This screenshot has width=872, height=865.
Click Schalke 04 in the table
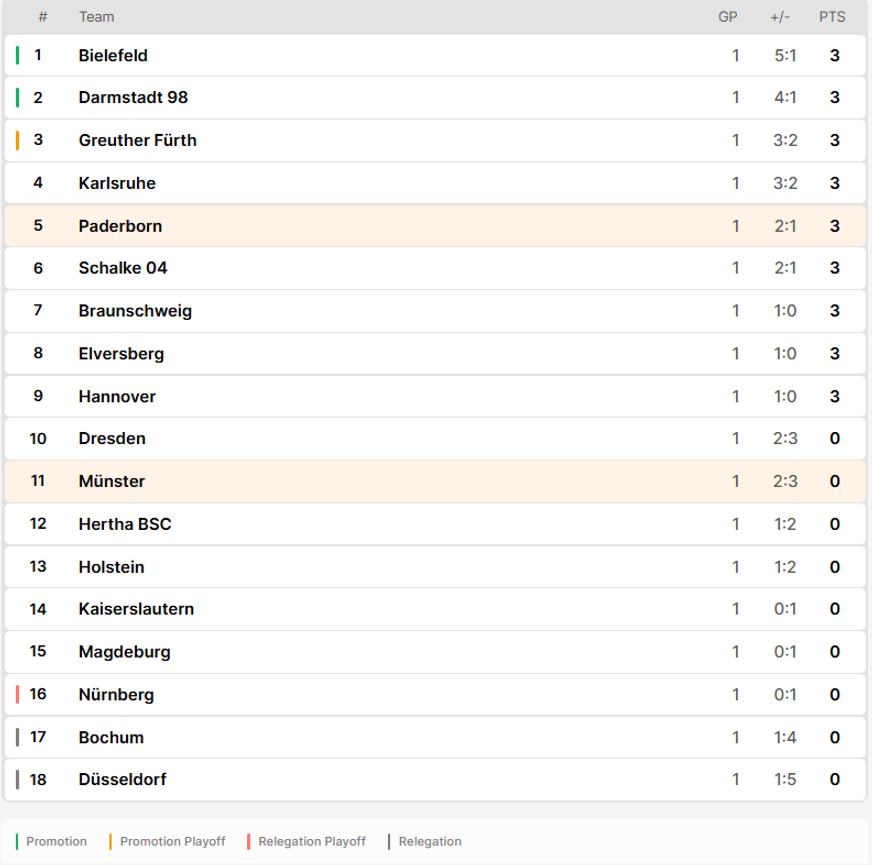(x=122, y=268)
